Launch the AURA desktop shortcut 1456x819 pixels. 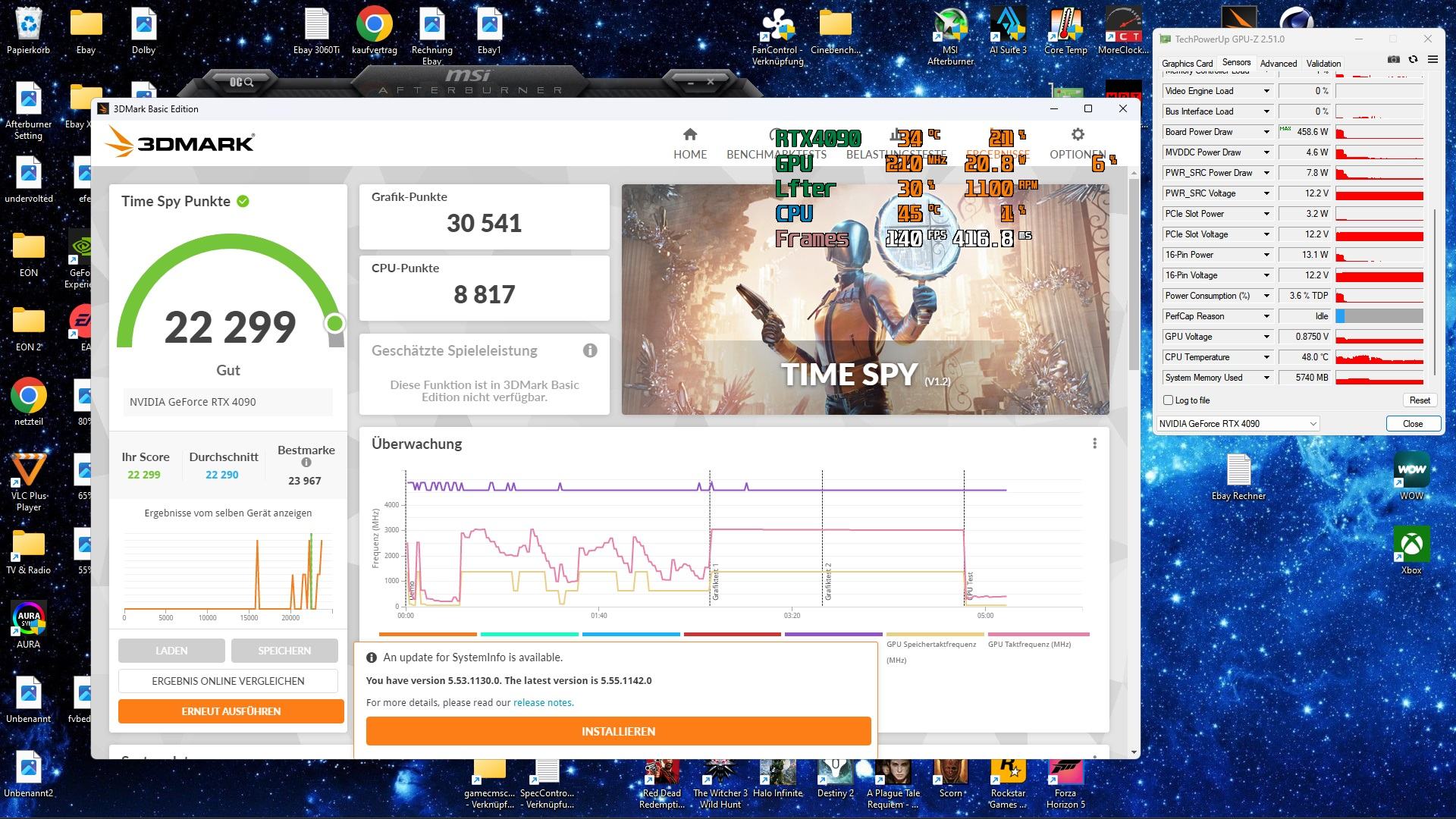(28, 625)
